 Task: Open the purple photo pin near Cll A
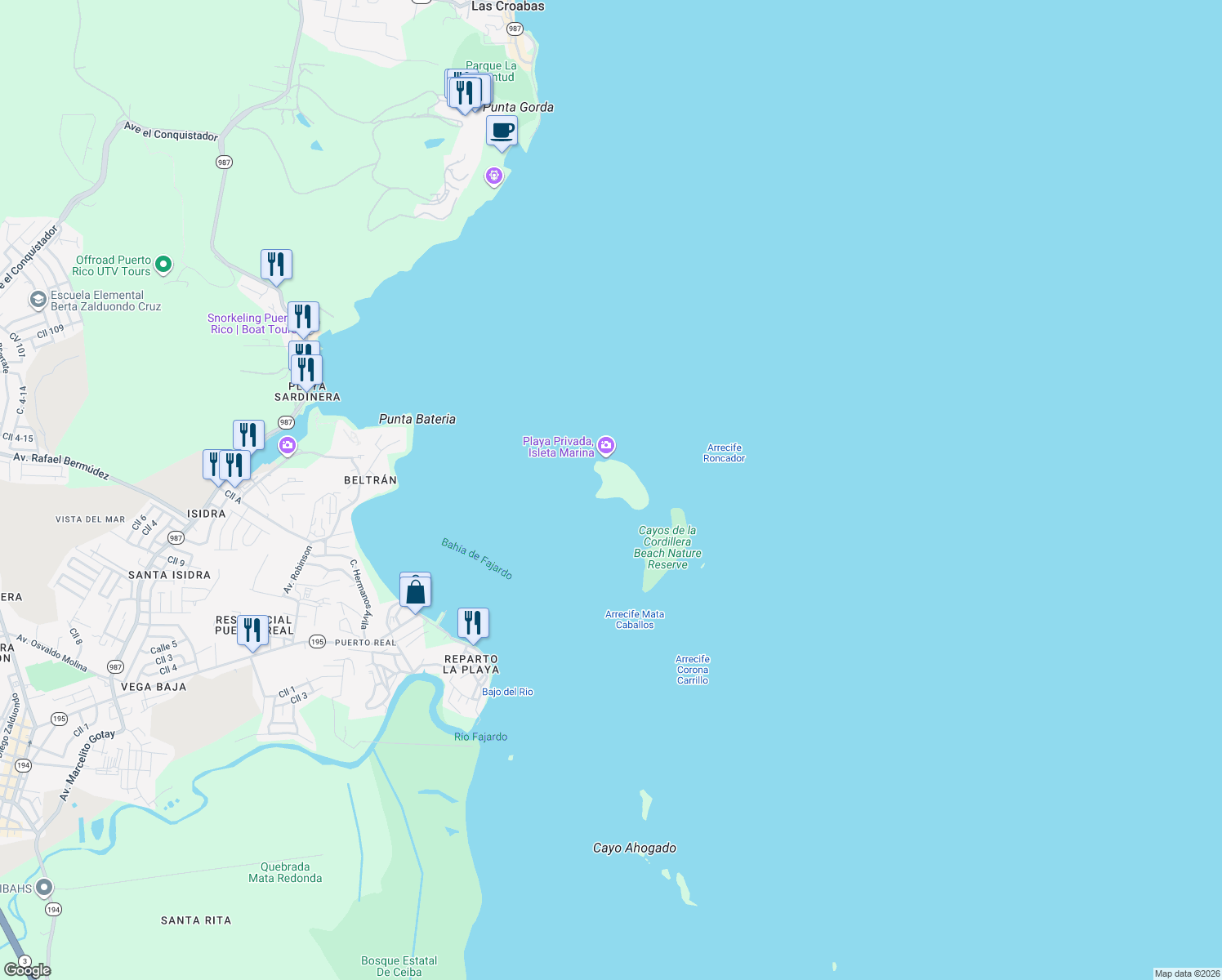coord(287,446)
